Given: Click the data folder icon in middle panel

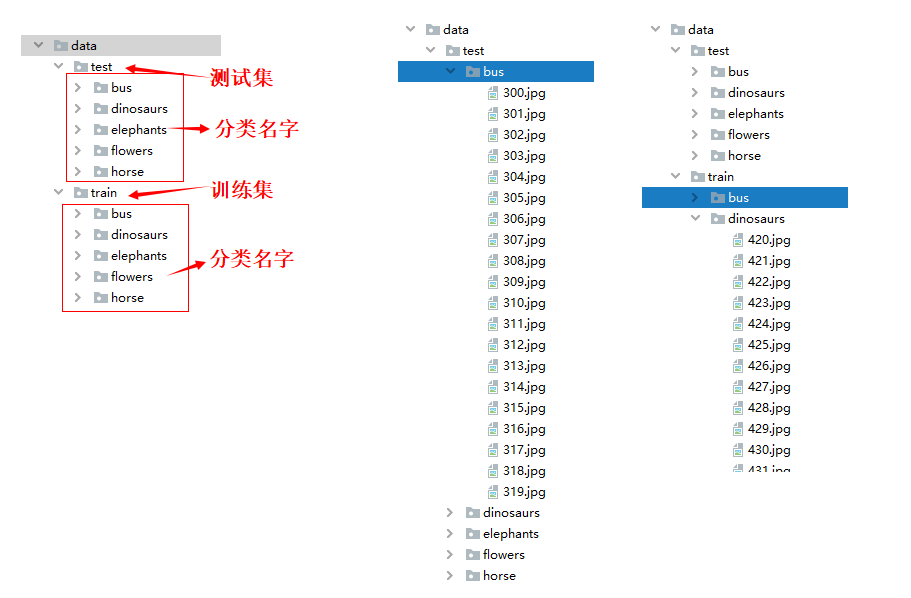Looking at the screenshot, I should [x=434, y=29].
